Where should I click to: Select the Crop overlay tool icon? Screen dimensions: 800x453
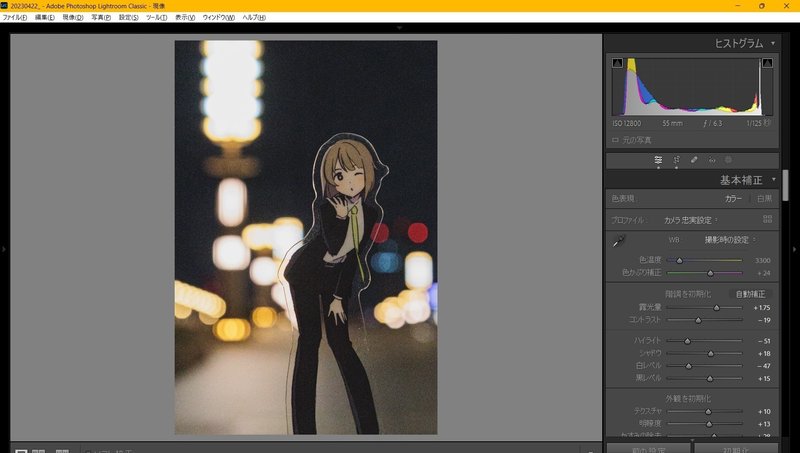tap(677, 160)
